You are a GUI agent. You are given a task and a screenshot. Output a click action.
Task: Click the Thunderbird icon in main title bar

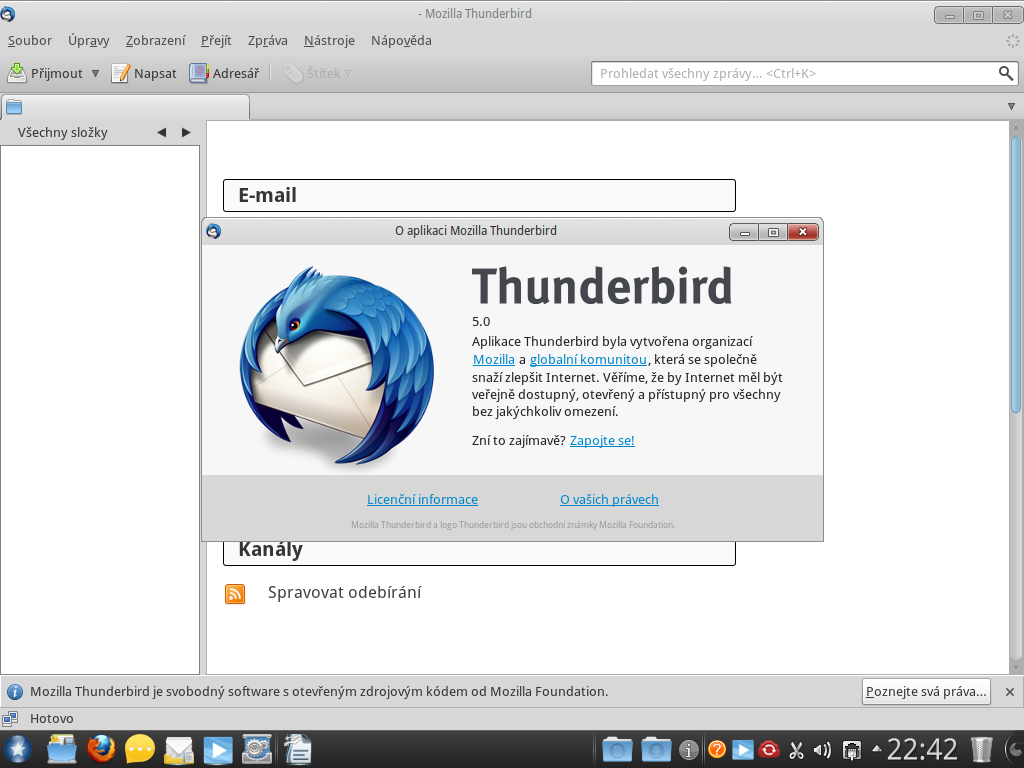pyautogui.click(x=8, y=14)
